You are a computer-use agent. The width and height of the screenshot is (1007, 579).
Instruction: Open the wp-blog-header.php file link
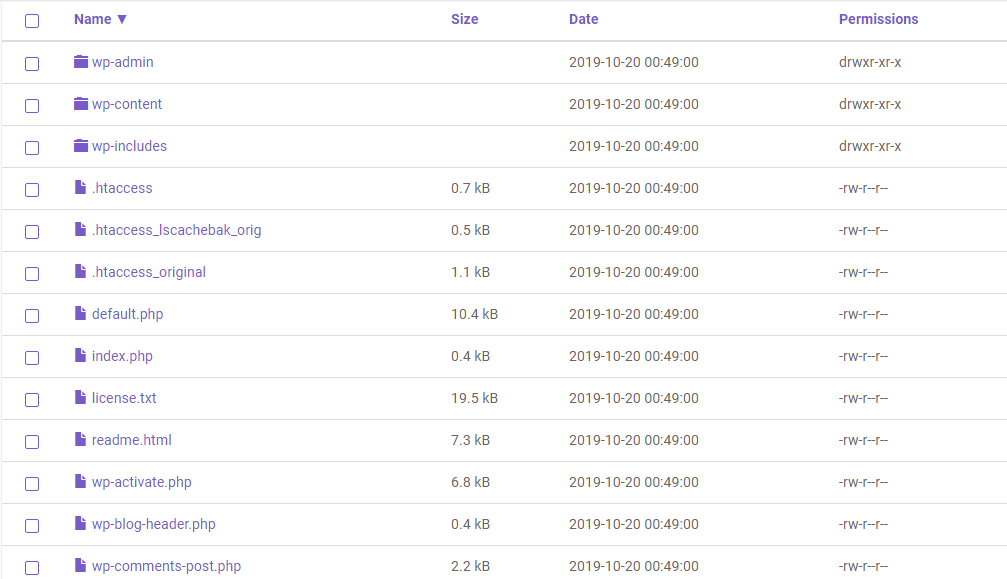pyautogui.click(x=153, y=524)
